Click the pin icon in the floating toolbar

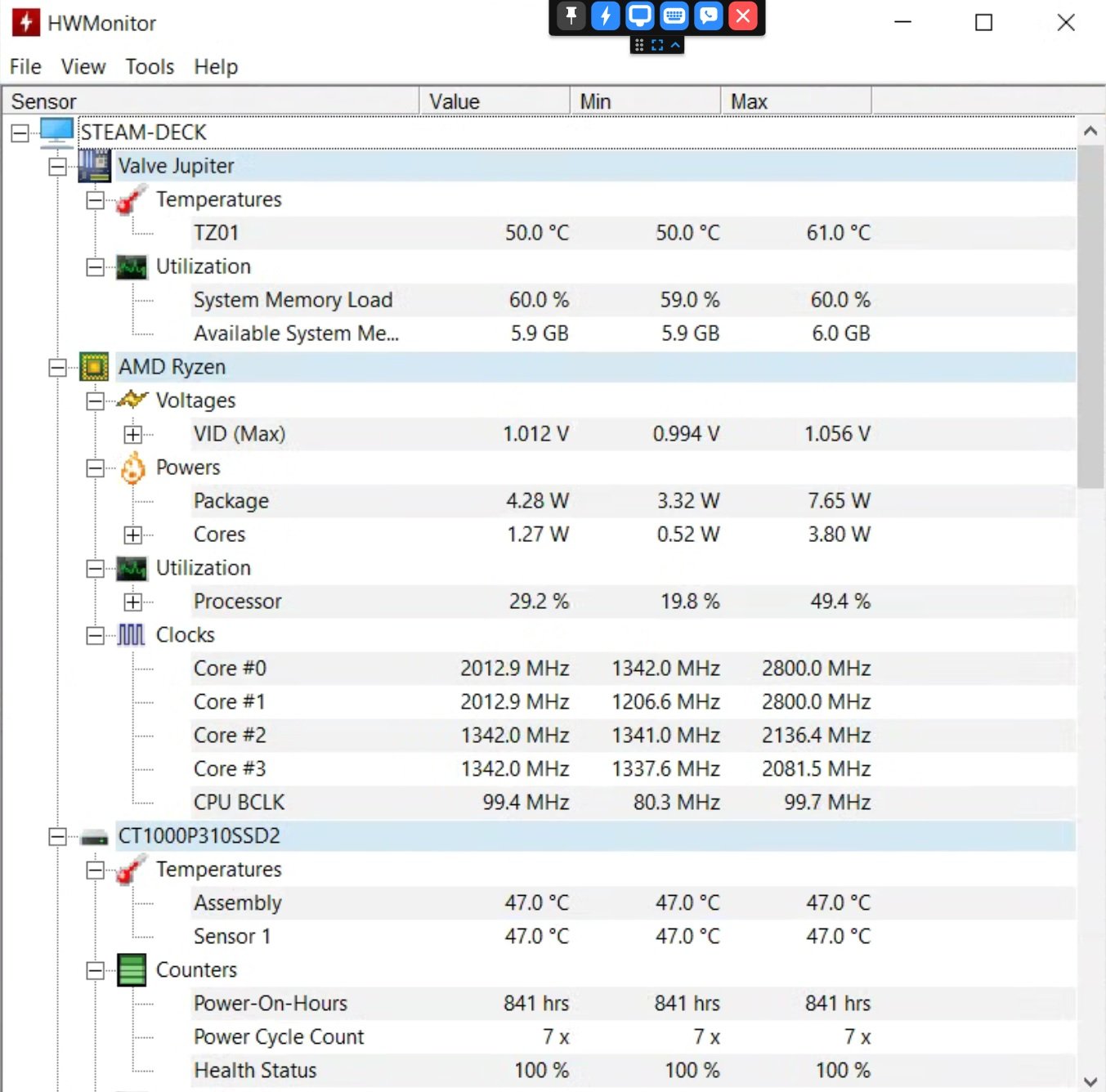click(571, 16)
